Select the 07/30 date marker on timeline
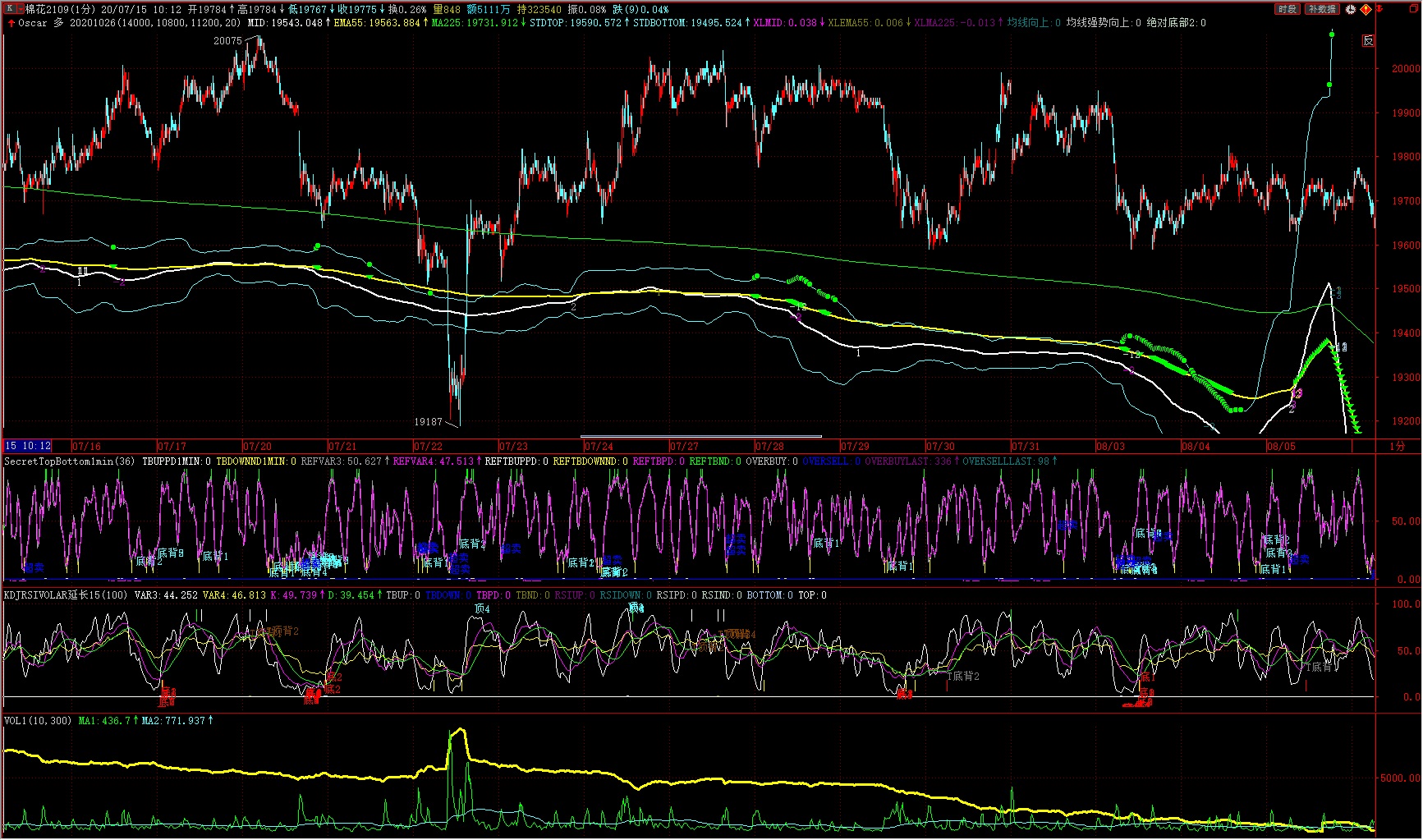The image size is (1423, 840). (940, 447)
